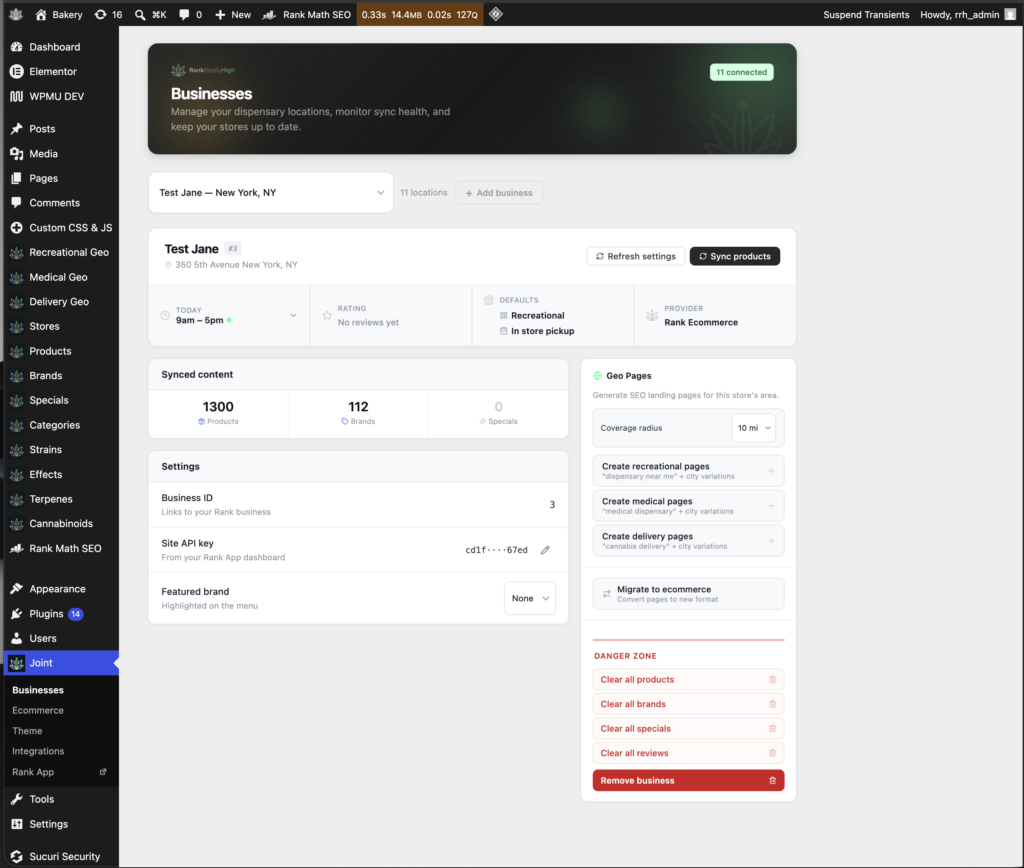1024x868 pixels.
Task: Click the Add business button
Action: (x=499, y=193)
